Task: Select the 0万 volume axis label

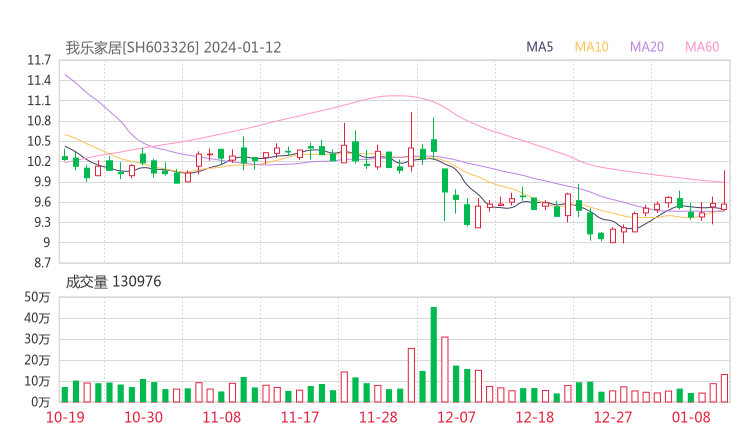Action: coord(41,402)
